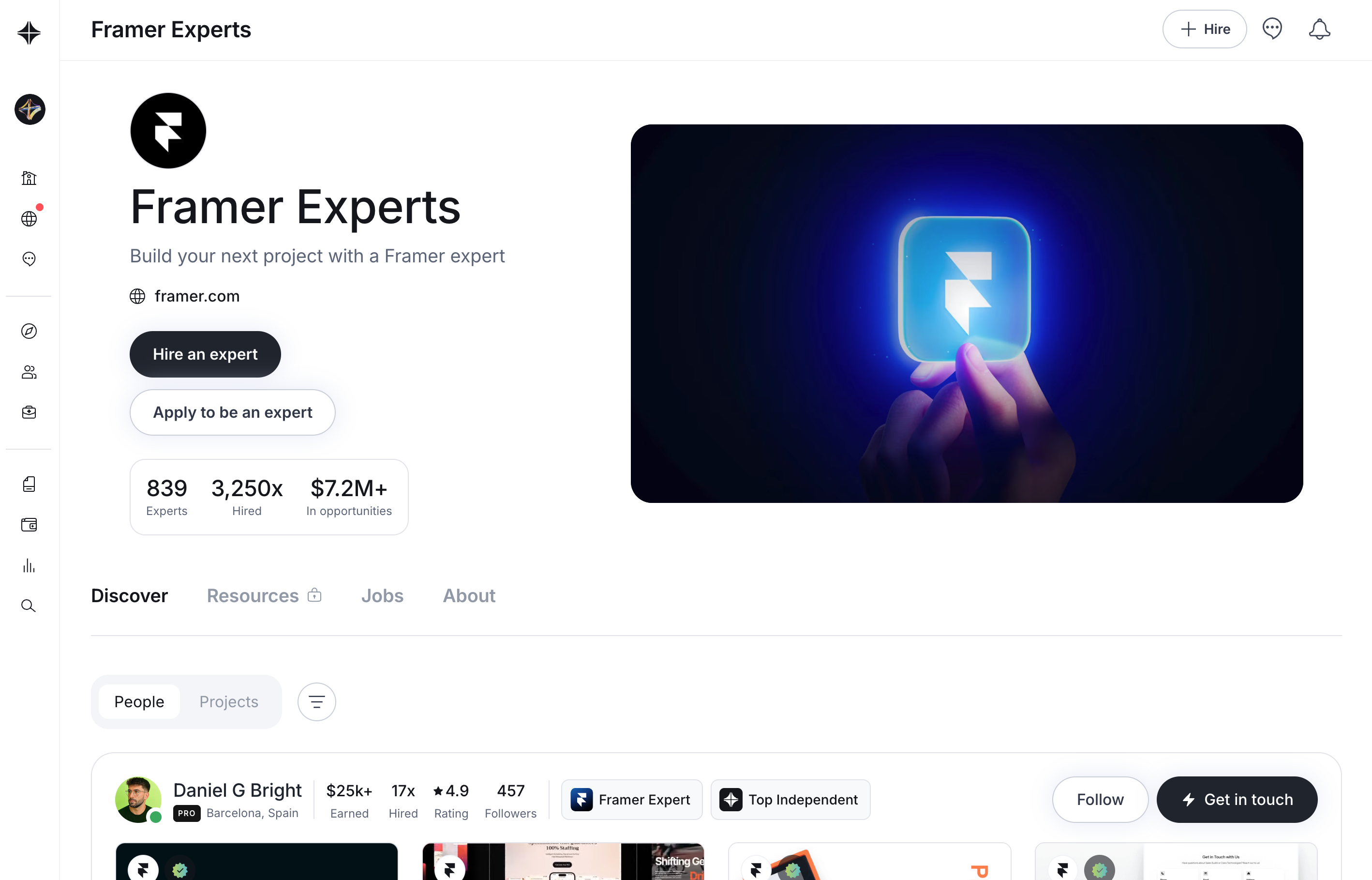
Task: Open the filter options button
Action: (x=316, y=701)
